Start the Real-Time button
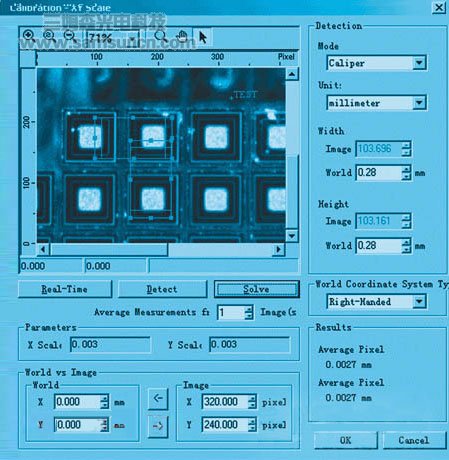 pyautogui.click(x=65, y=289)
